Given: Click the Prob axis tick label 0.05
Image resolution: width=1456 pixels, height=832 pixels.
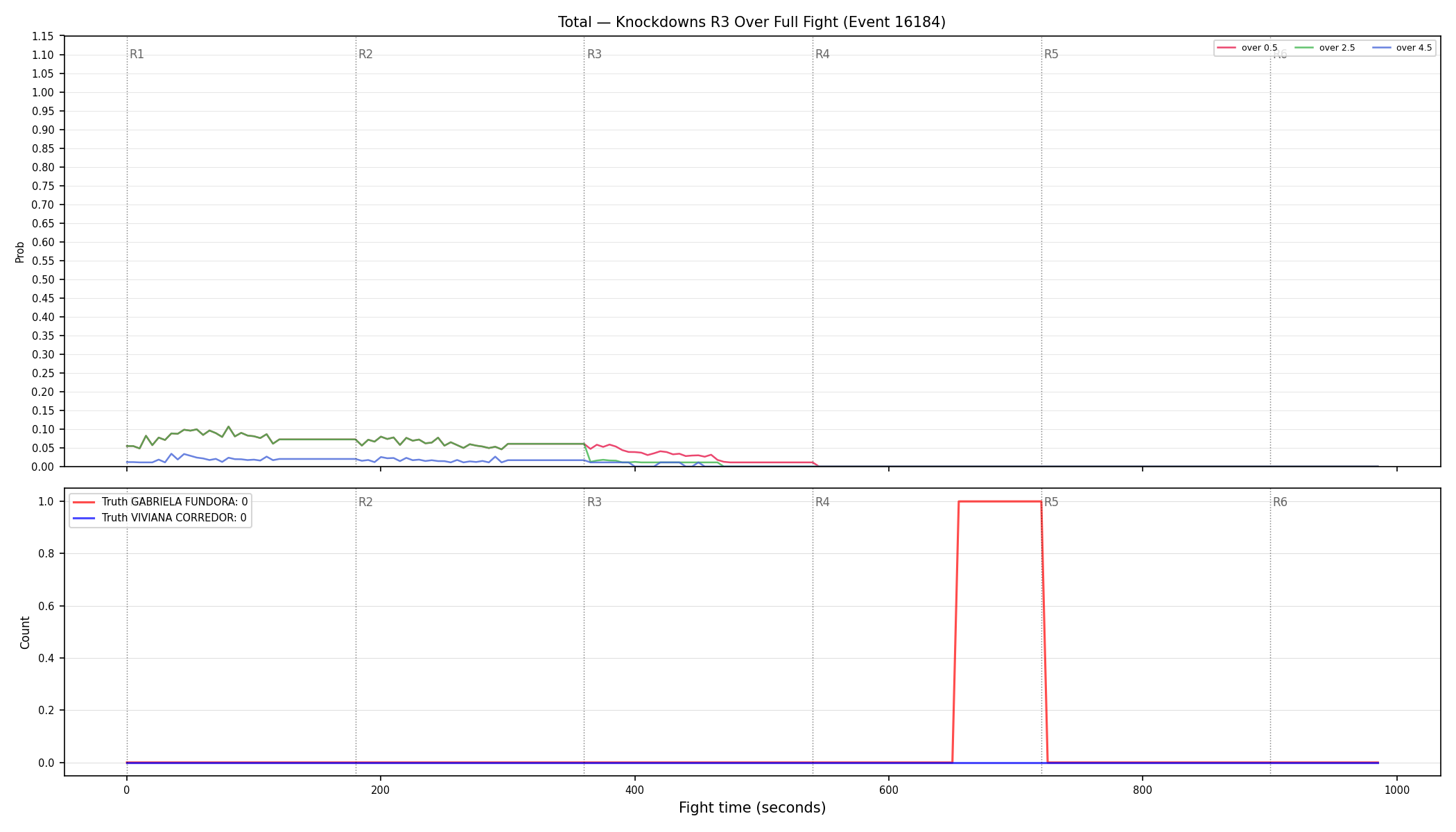Looking at the screenshot, I should click(x=43, y=449).
